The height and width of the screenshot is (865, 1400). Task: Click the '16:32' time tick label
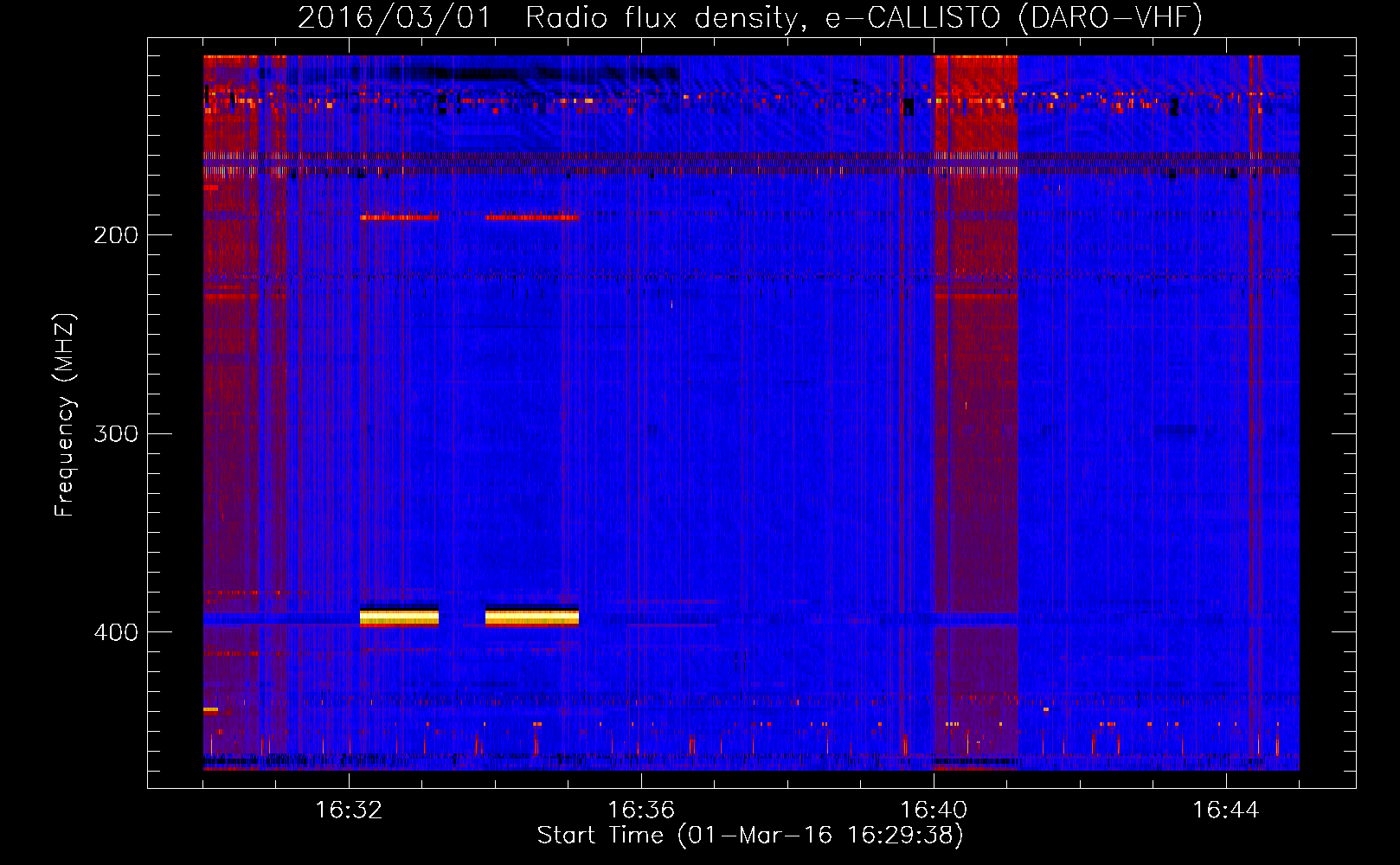coord(349,810)
